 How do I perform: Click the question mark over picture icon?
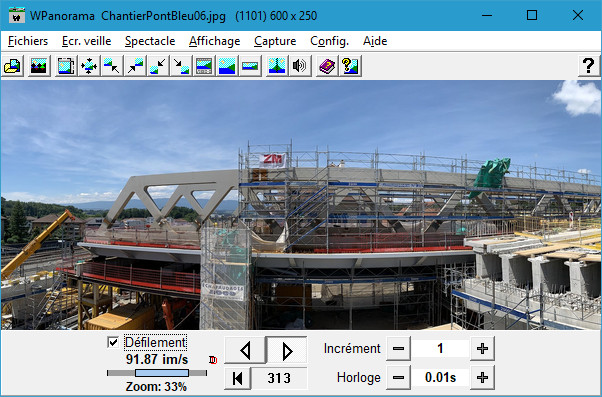pos(350,66)
